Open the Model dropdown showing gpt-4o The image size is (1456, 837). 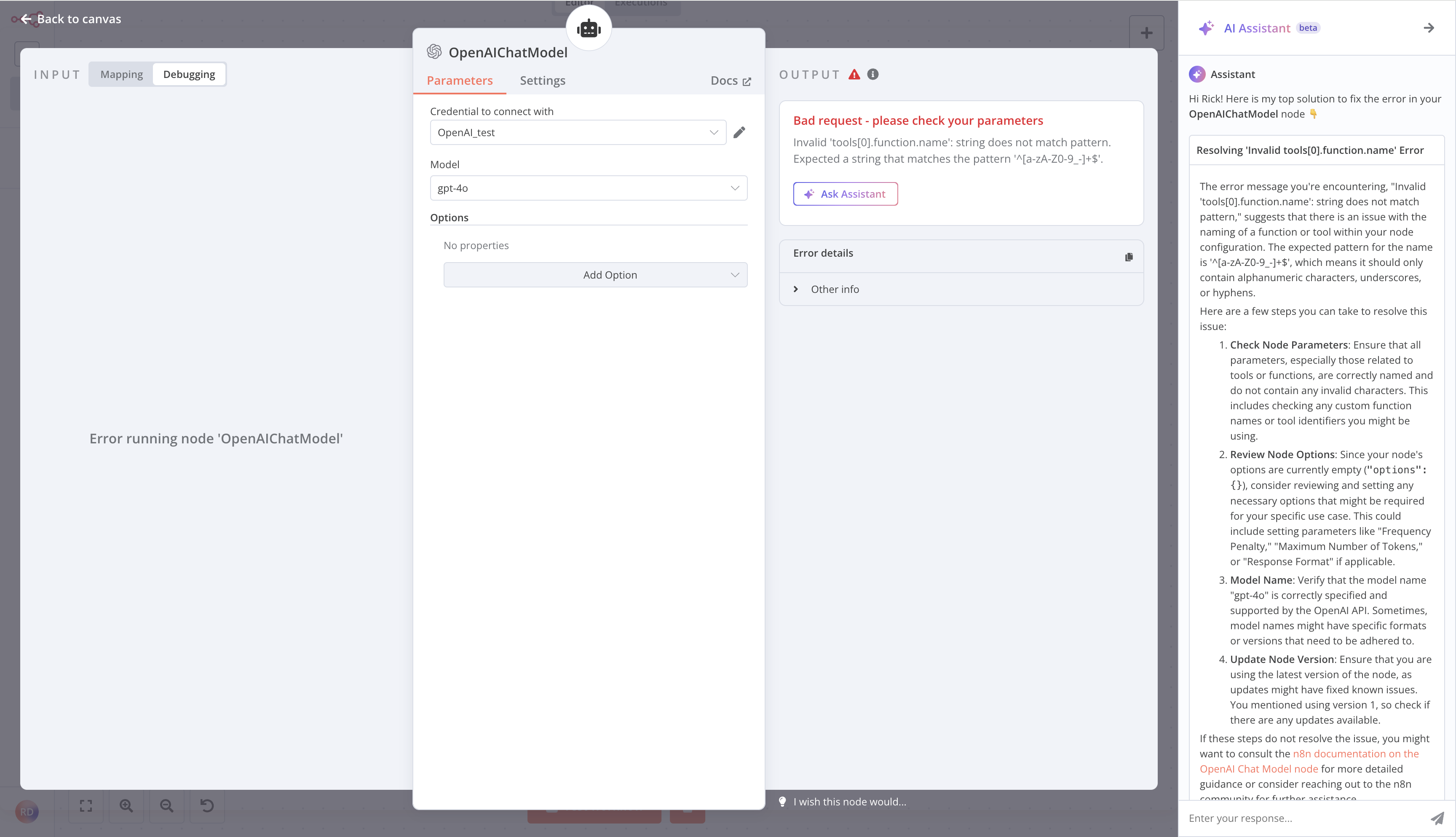coord(588,188)
